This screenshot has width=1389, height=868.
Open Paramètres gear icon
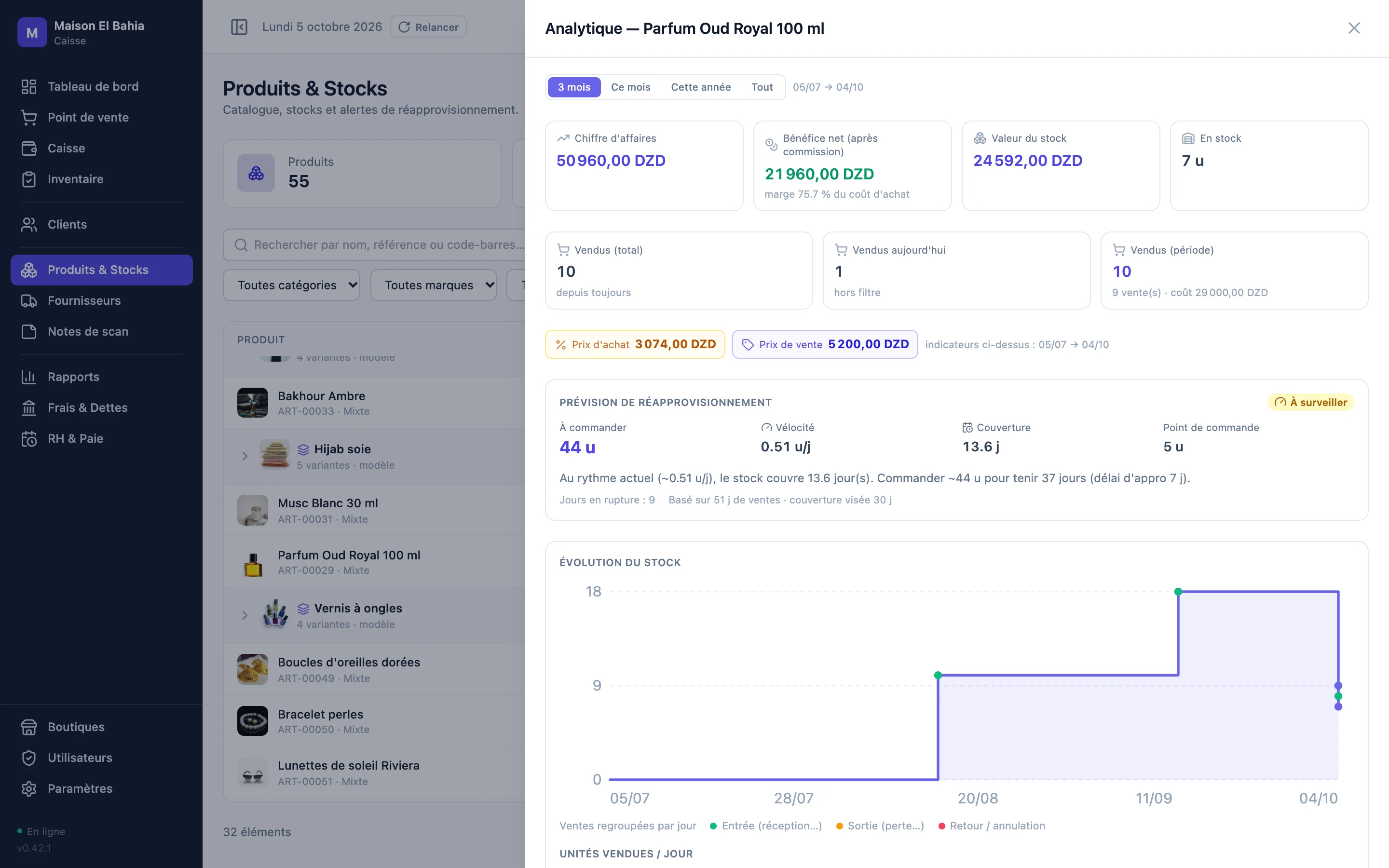[29, 789]
